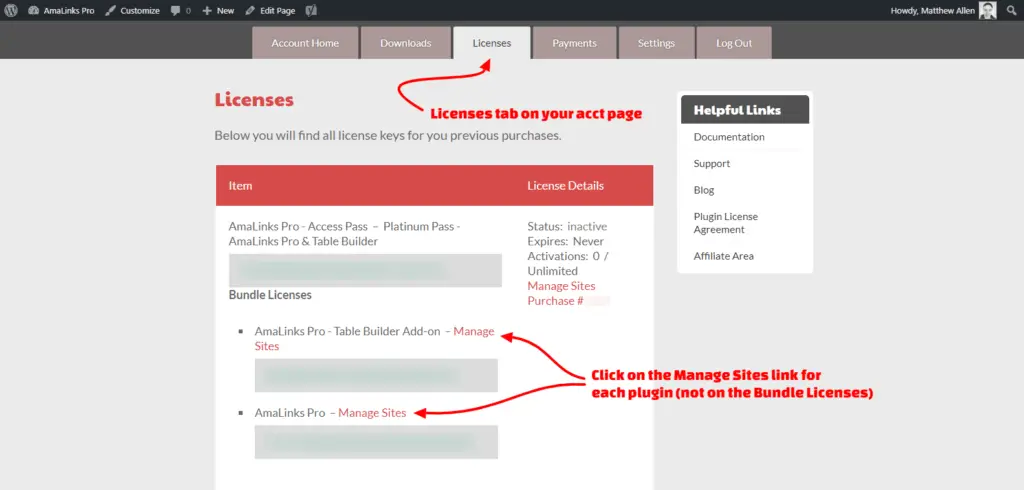Open the Blog link in Helpful Links
Viewport: 1024px width, 490px height.
704,190
